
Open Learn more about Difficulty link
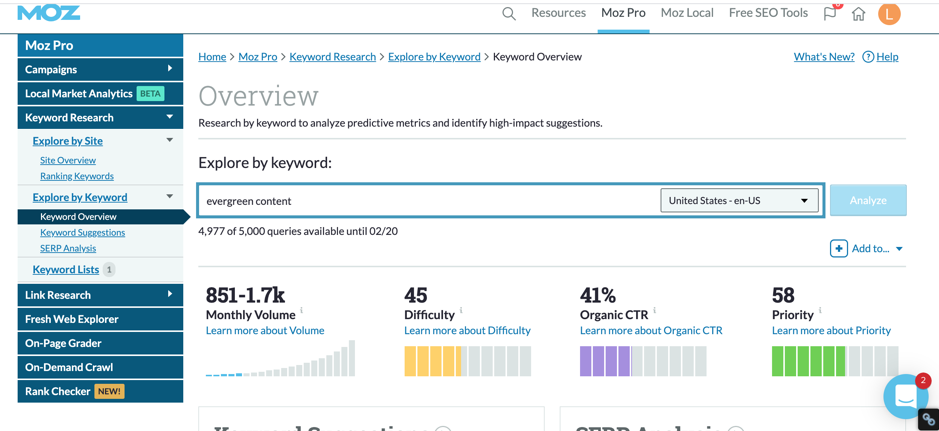pos(467,330)
